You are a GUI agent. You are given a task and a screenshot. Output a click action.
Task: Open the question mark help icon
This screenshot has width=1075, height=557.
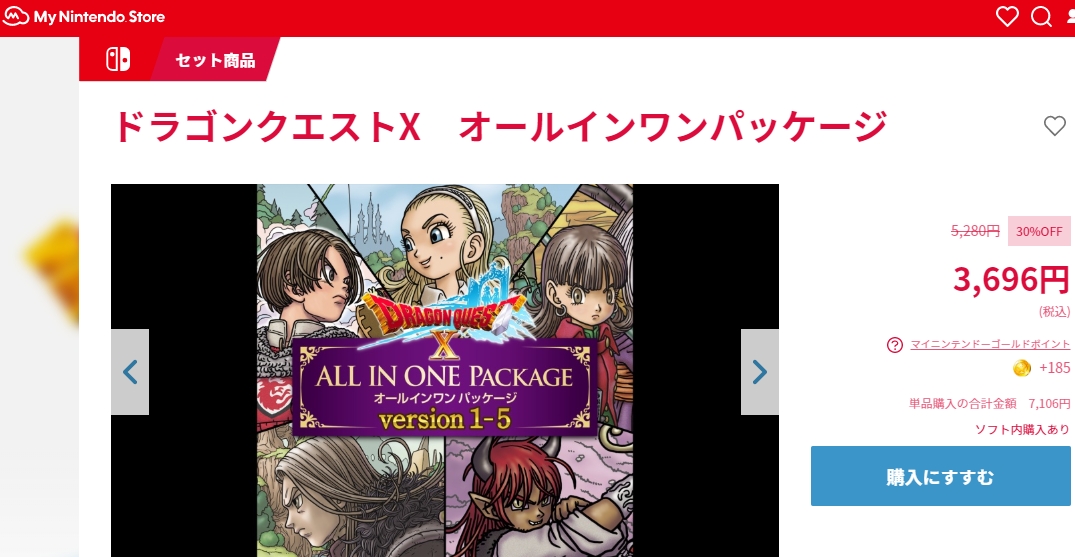pyautogui.click(x=895, y=345)
